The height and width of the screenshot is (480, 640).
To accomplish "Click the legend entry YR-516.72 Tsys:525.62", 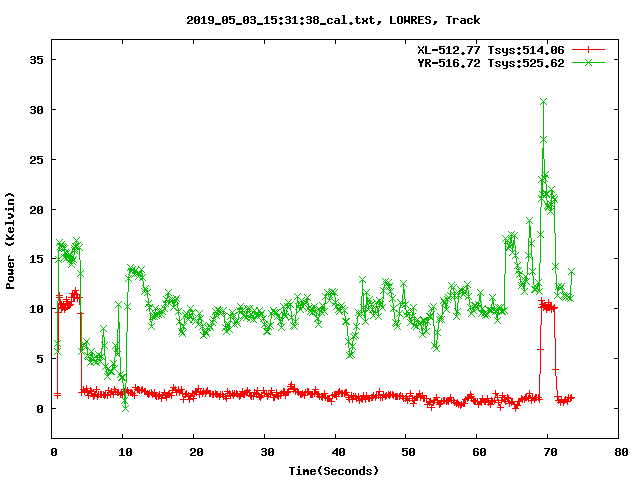I will pos(491,63).
